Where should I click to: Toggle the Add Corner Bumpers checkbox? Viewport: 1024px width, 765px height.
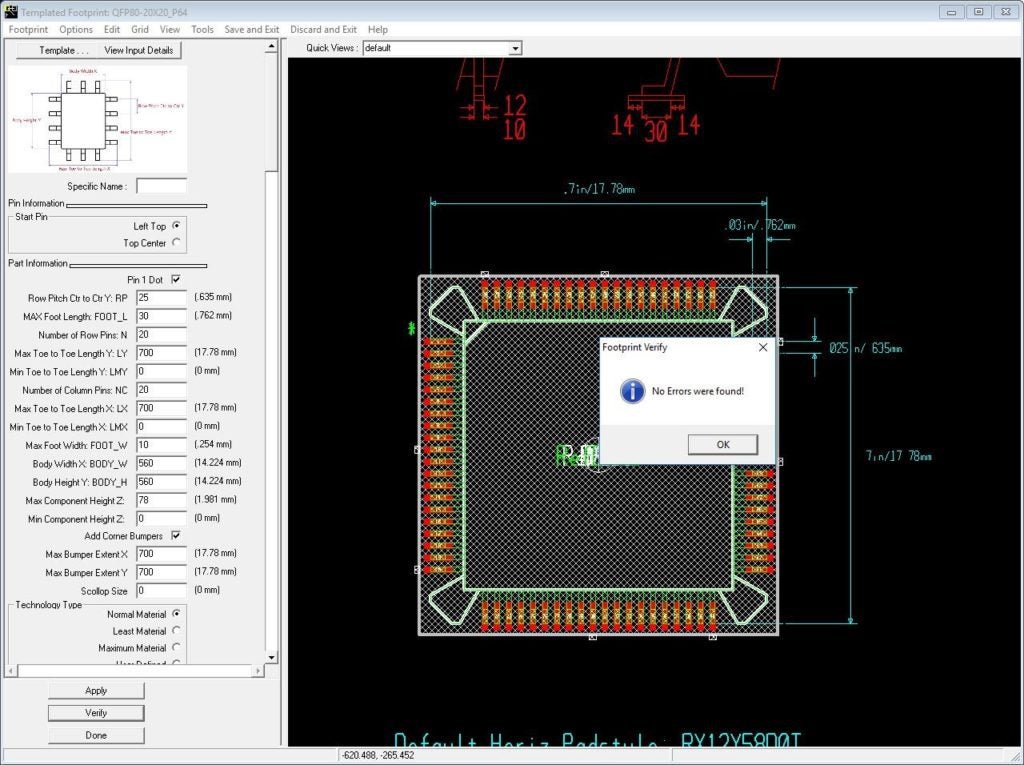tap(176, 536)
